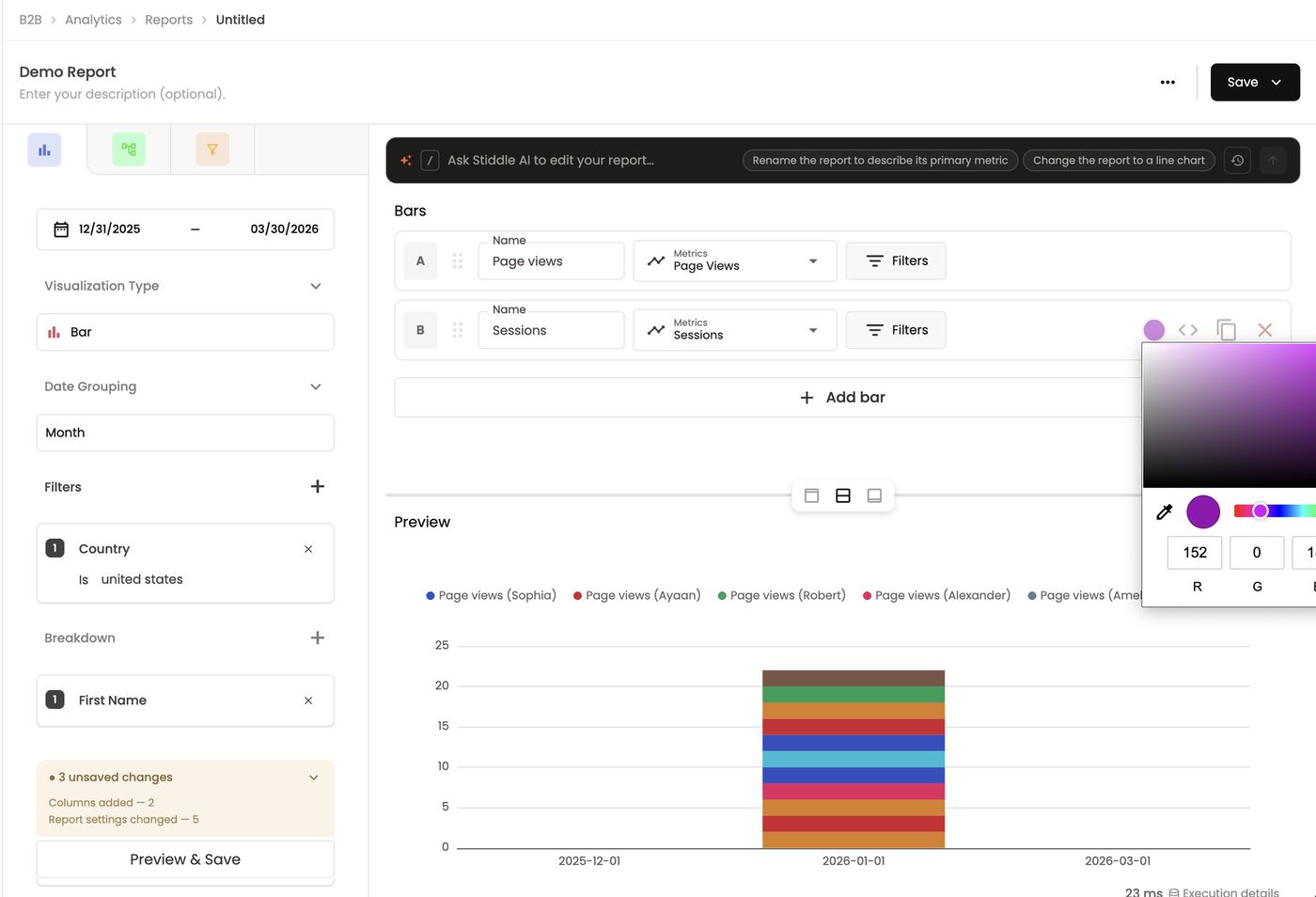Open the three-dot more options menu
The width and height of the screenshot is (1316, 897).
[1167, 82]
